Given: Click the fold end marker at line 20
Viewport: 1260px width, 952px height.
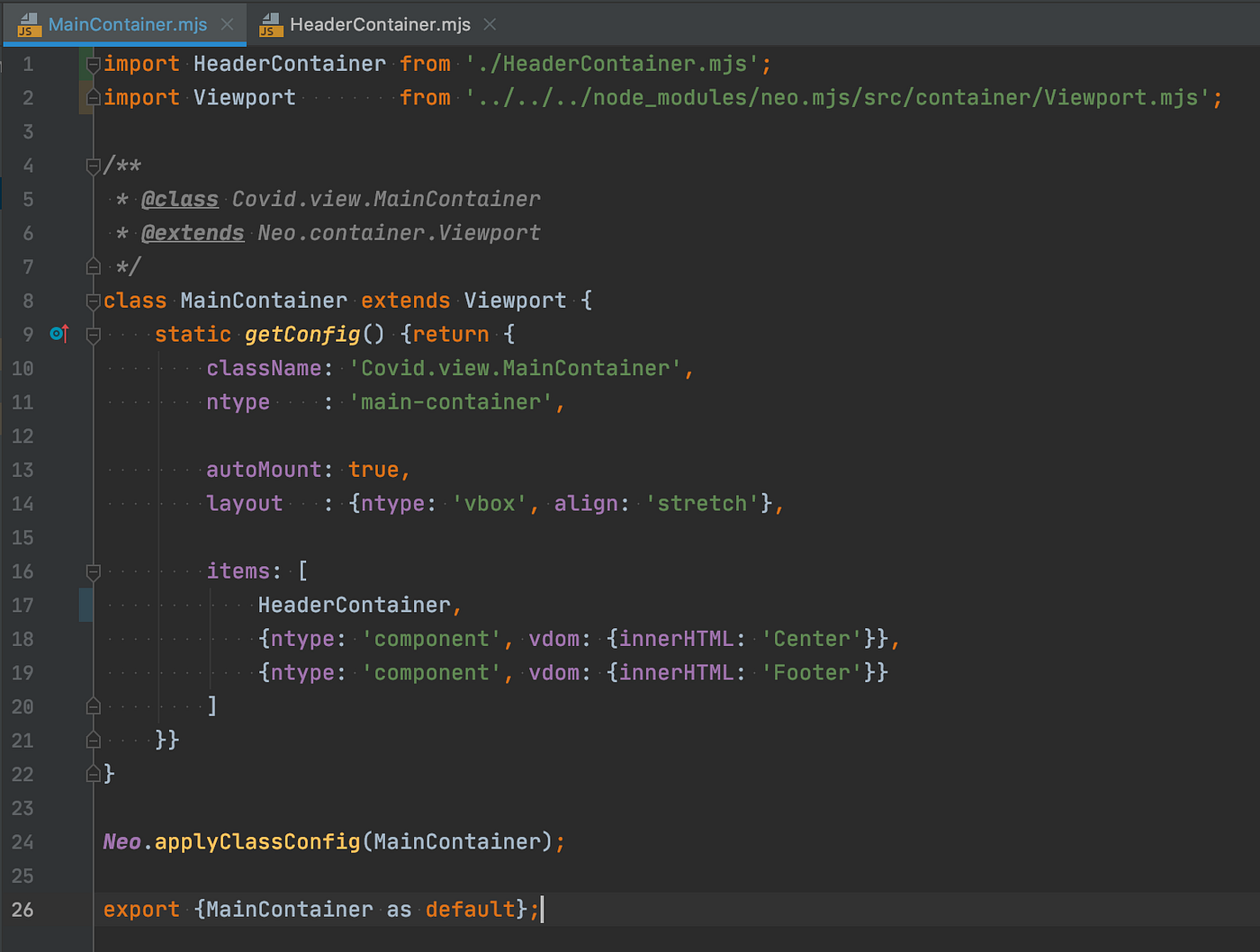Looking at the screenshot, I should 93,706.
